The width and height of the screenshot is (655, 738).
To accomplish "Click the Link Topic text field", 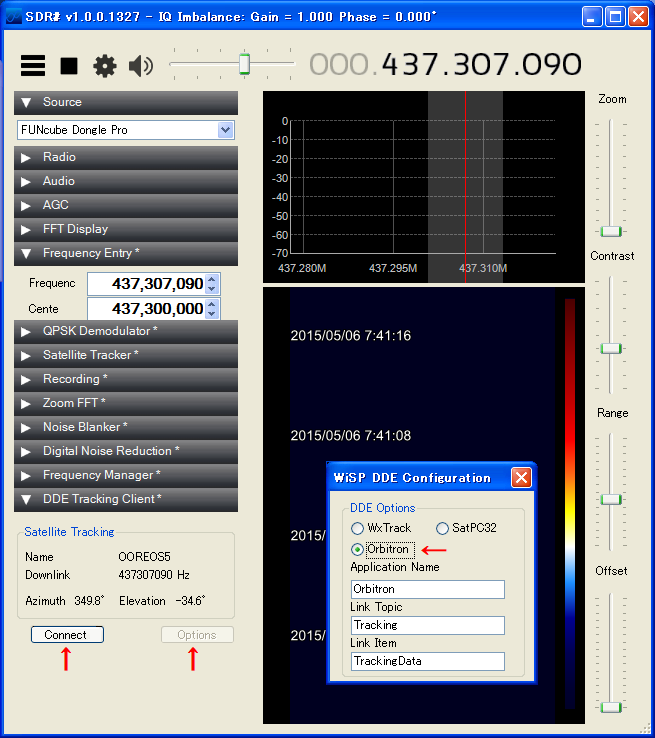I will tap(428, 625).
